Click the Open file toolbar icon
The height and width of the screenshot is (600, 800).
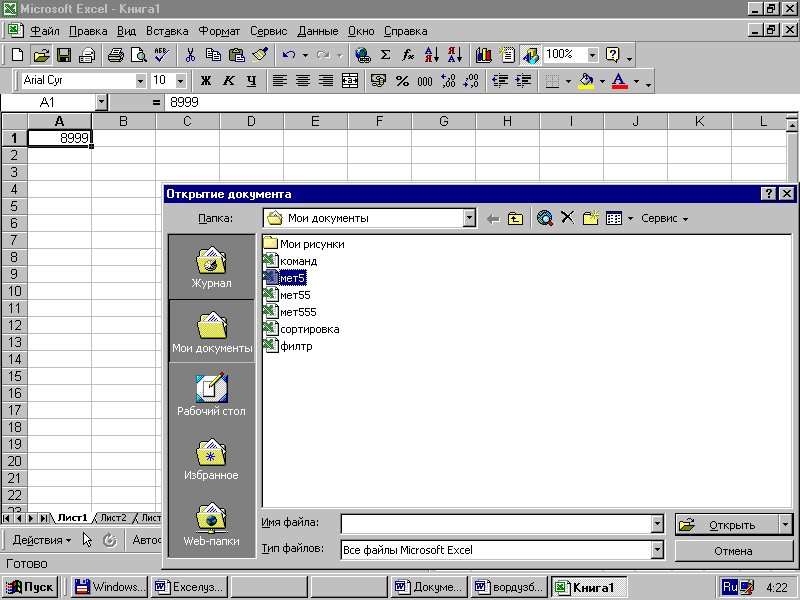41,55
